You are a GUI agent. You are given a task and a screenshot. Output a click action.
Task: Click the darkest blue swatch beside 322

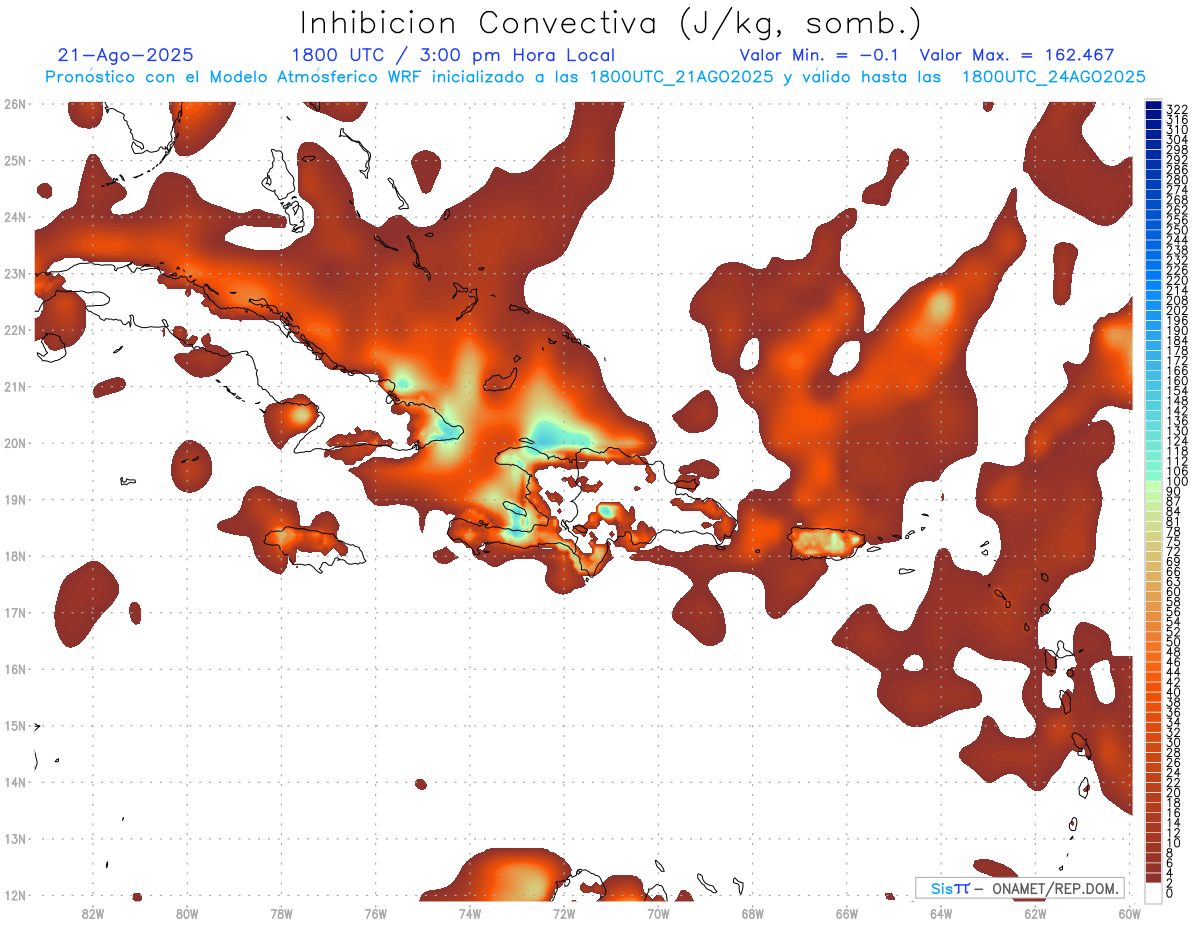(x=1153, y=106)
